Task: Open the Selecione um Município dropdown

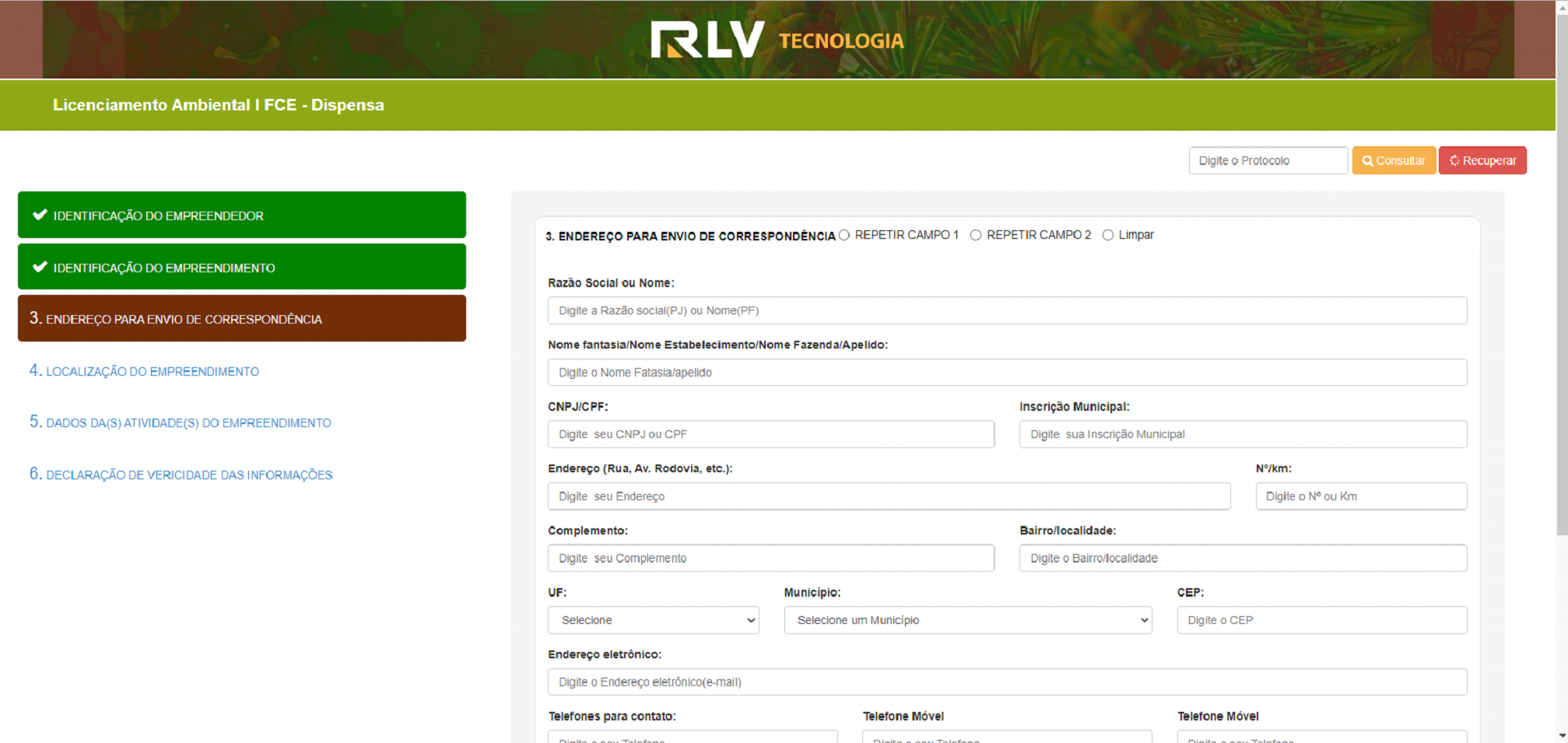Action: tap(968, 620)
